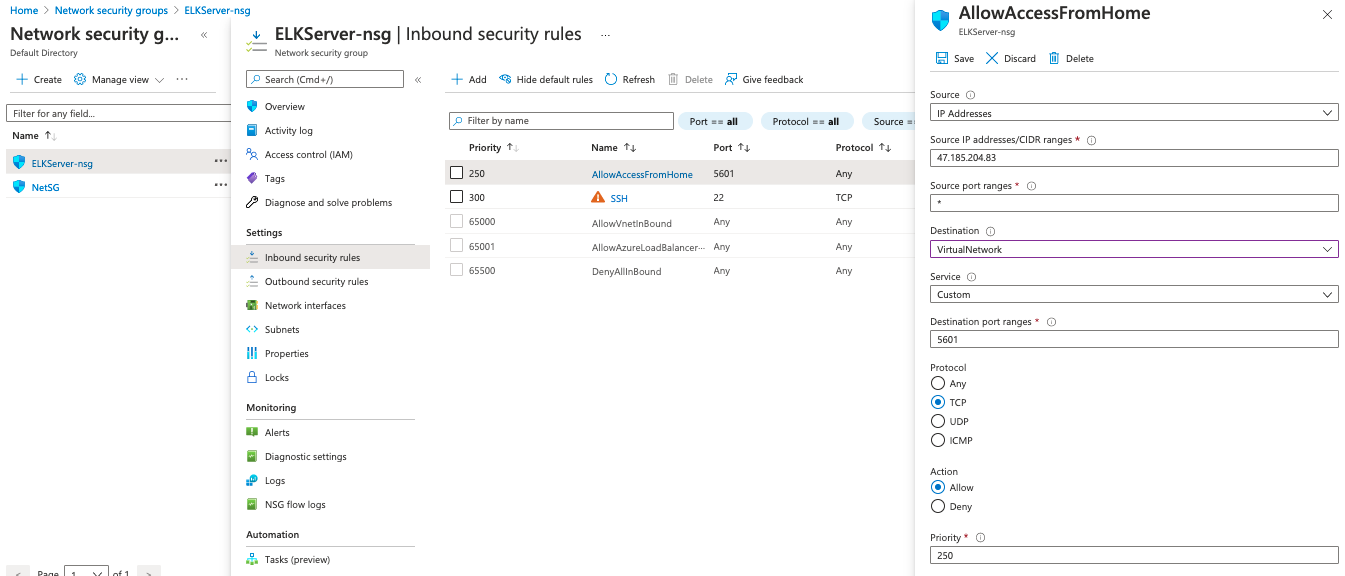1345x576 pixels.
Task: Add a new inbound rule
Action: pyautogui.click(x=468, y=79)
